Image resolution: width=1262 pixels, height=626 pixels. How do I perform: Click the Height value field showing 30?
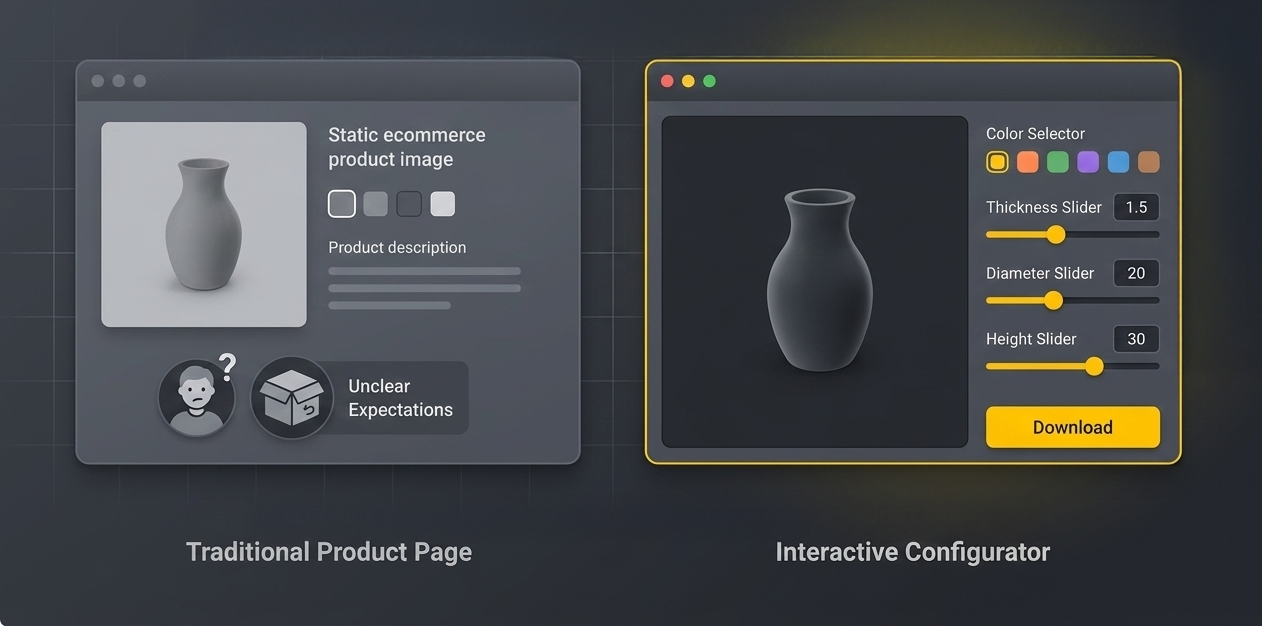(1136, 339)
